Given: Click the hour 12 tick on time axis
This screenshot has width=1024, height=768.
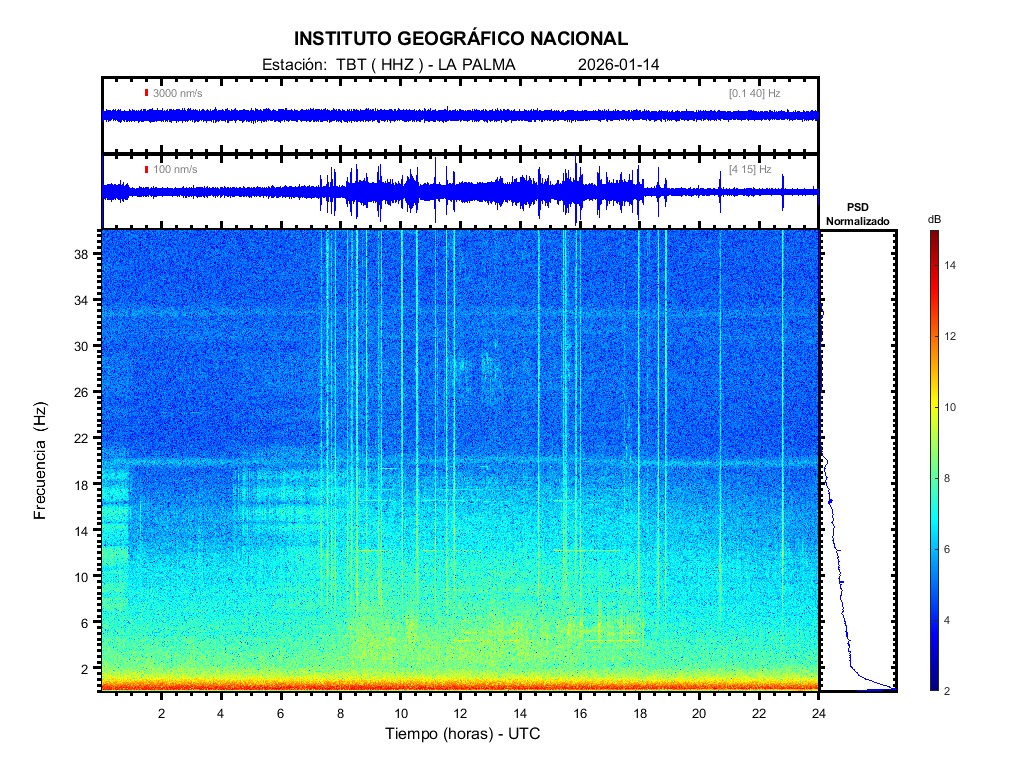Looking at the screenshot, I should (x=460, y=713).
